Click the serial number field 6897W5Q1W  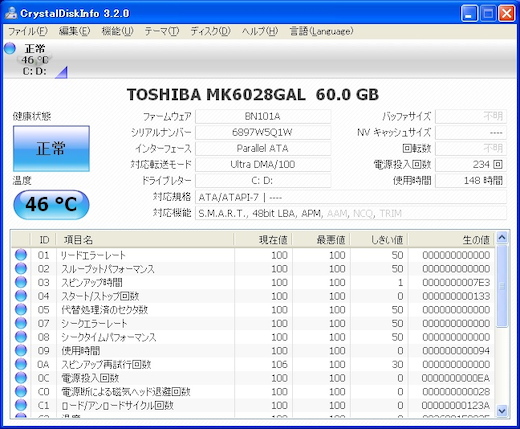point(263,133)
